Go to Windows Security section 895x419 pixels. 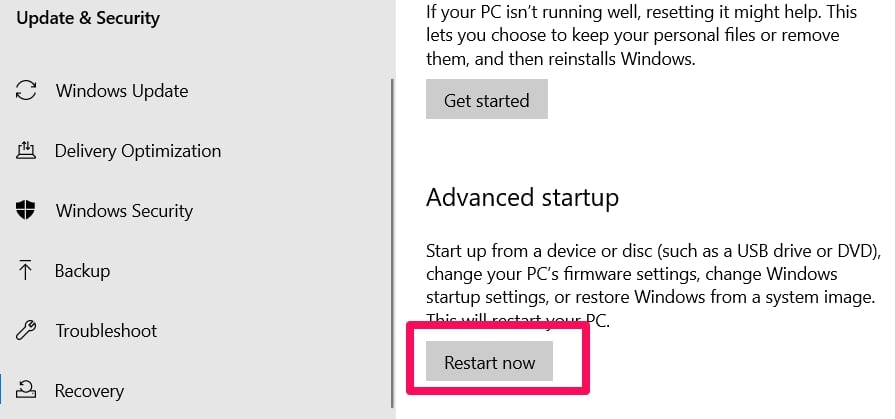[124, 211]
